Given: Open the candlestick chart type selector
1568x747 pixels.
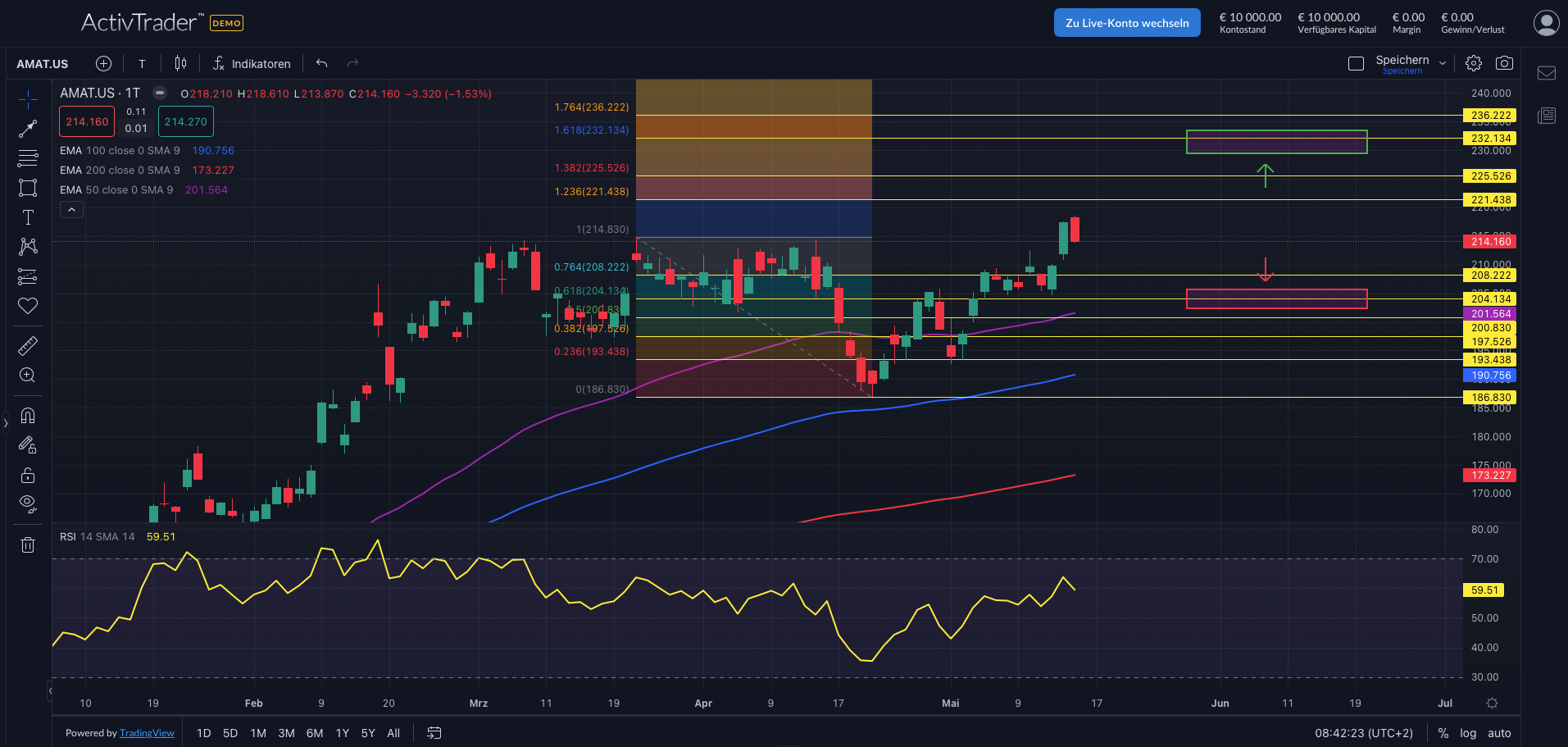Looking at the screenshot, I should (180, 63).
